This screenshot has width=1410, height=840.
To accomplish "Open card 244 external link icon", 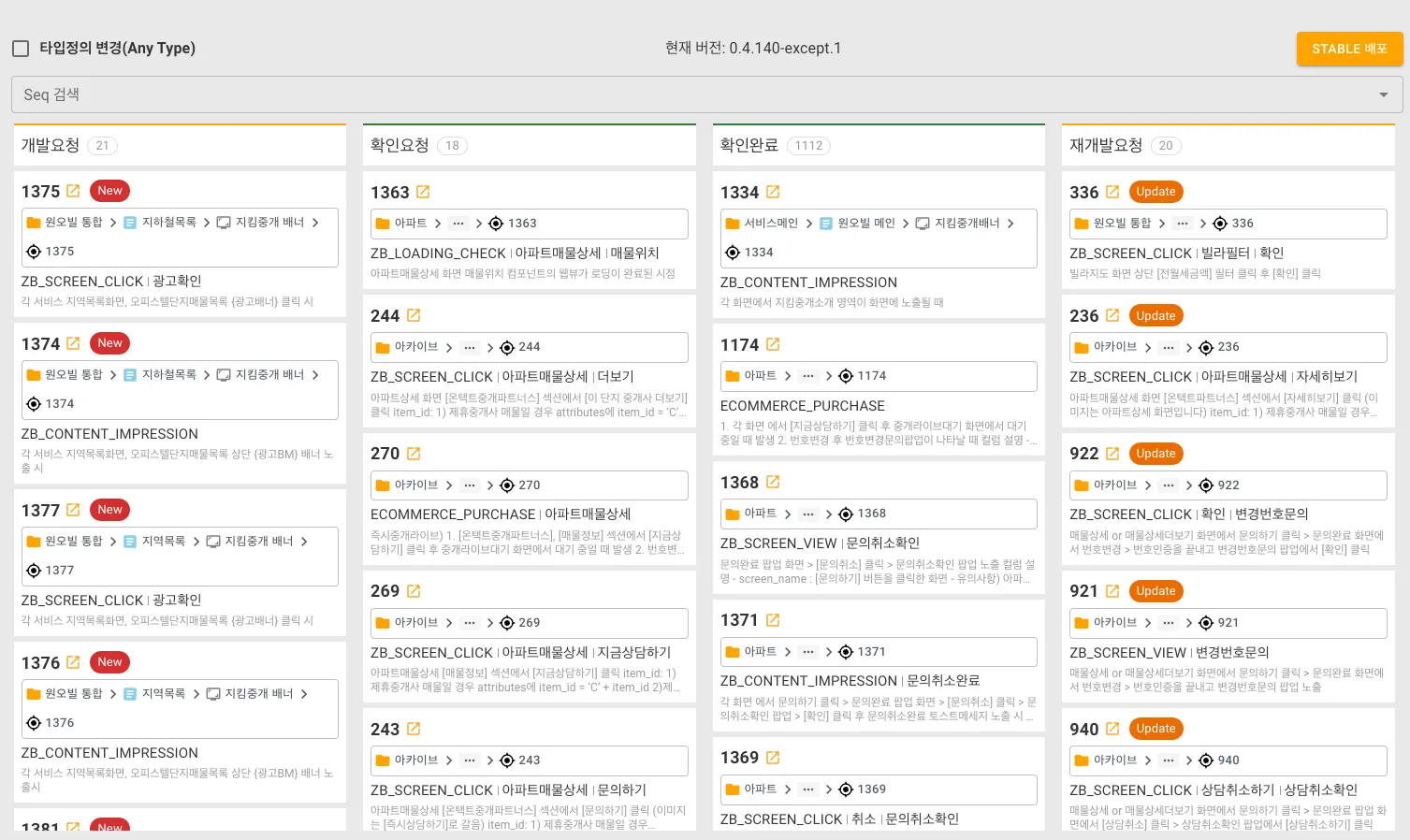I will coord(414,315).
